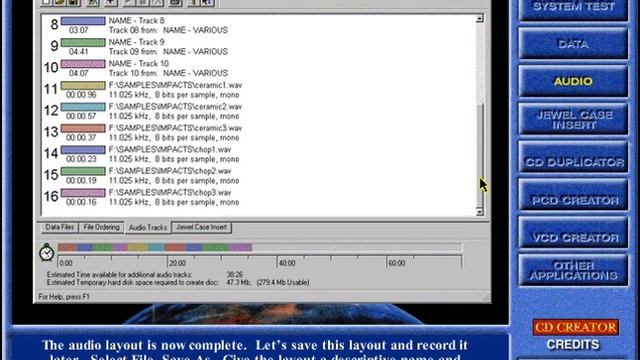
Task: Open the DATA section
Action: (573, 44)
